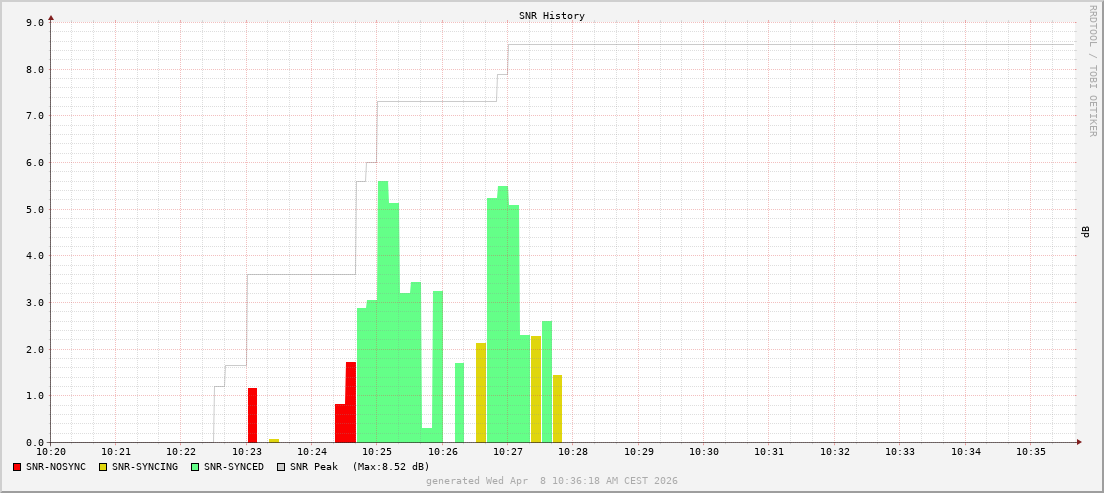Click the green SNR-SYNCED legend swatch
The height and width of the screenshot is (493, 1104).
pyautogui.click(x=195, y=467)
